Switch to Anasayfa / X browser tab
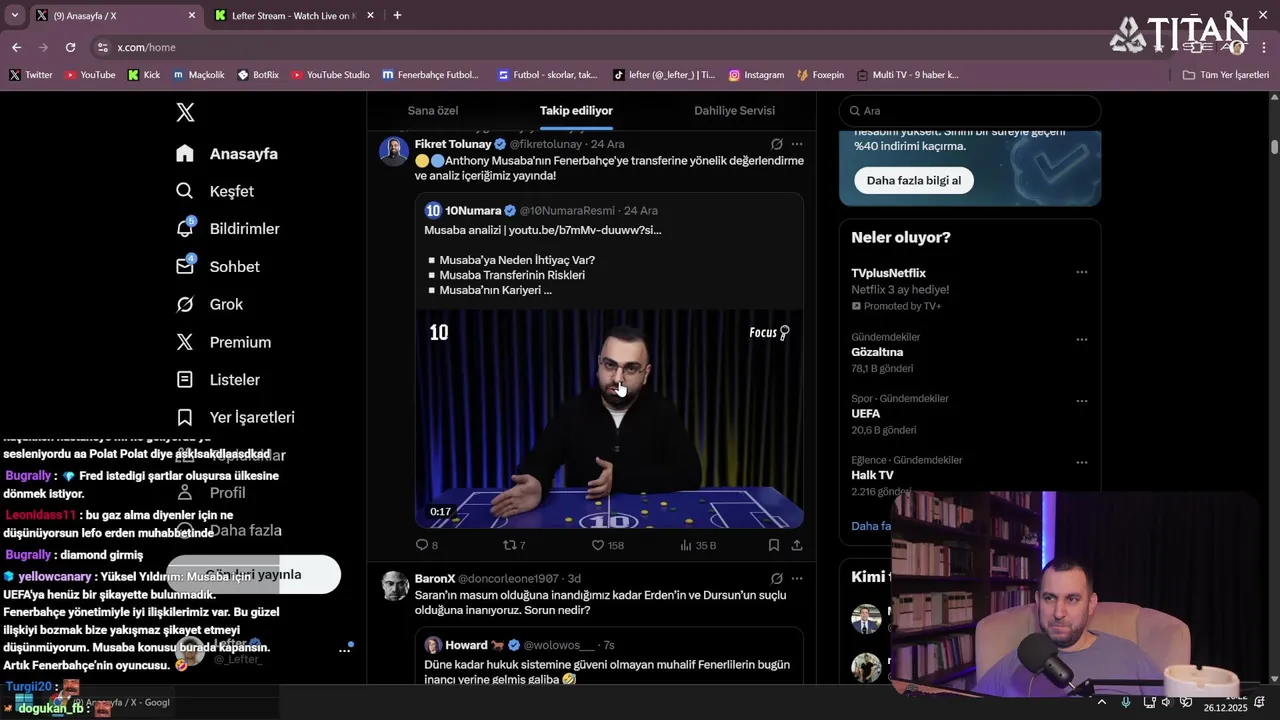 [115, 16]
